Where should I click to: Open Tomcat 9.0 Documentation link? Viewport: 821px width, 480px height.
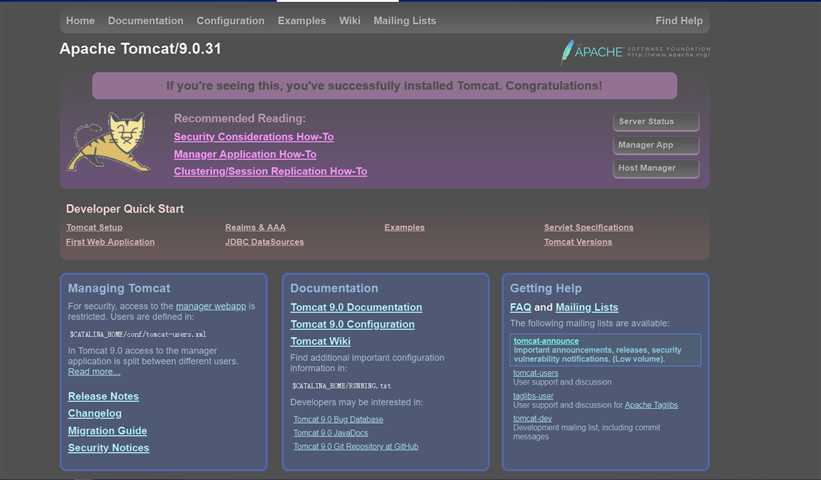point(357,308)
